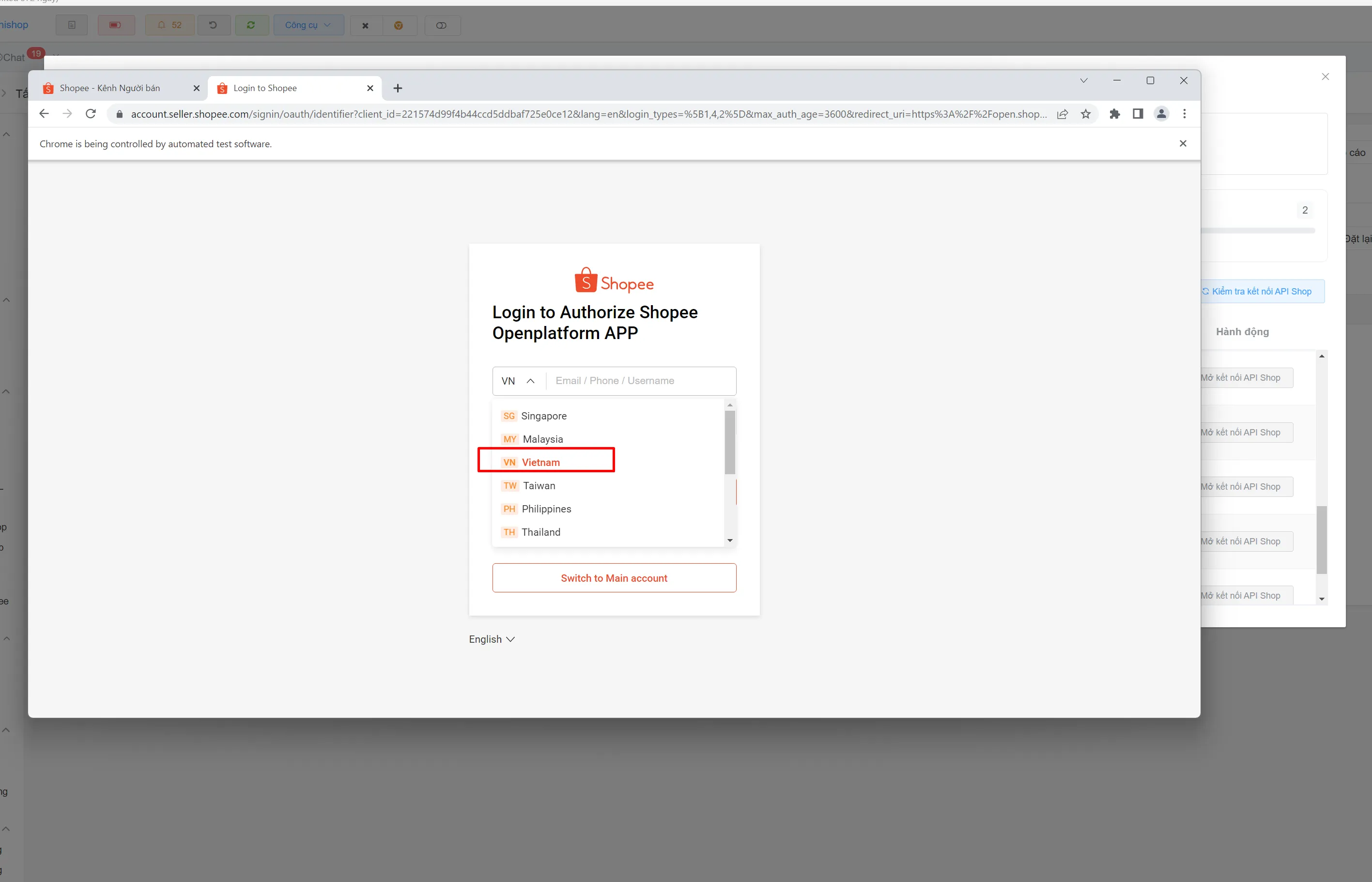Click the undo arrow button in background toolbar
Viewport: 1372px width, 882px height.
pos(214,25)
